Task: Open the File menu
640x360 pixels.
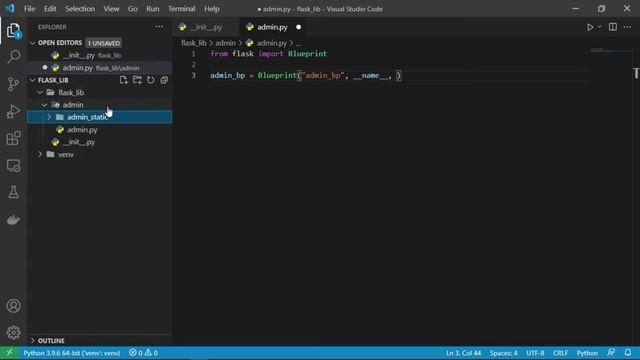Action: (29, 9)
